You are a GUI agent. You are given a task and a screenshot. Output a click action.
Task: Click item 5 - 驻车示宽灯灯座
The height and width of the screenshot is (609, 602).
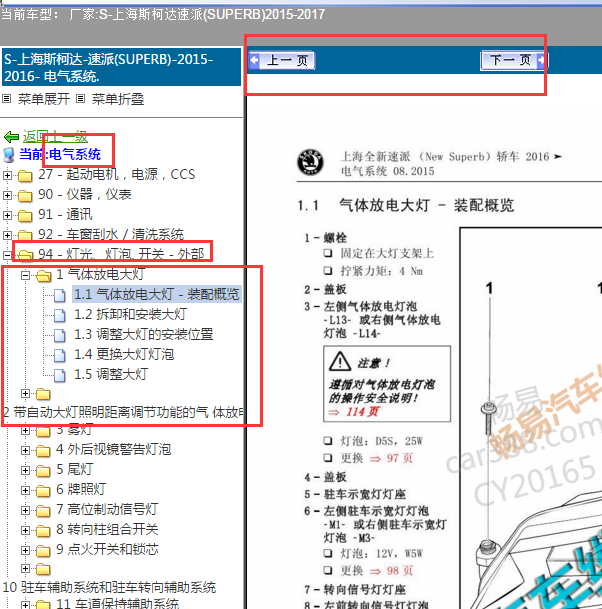(355, 494)
